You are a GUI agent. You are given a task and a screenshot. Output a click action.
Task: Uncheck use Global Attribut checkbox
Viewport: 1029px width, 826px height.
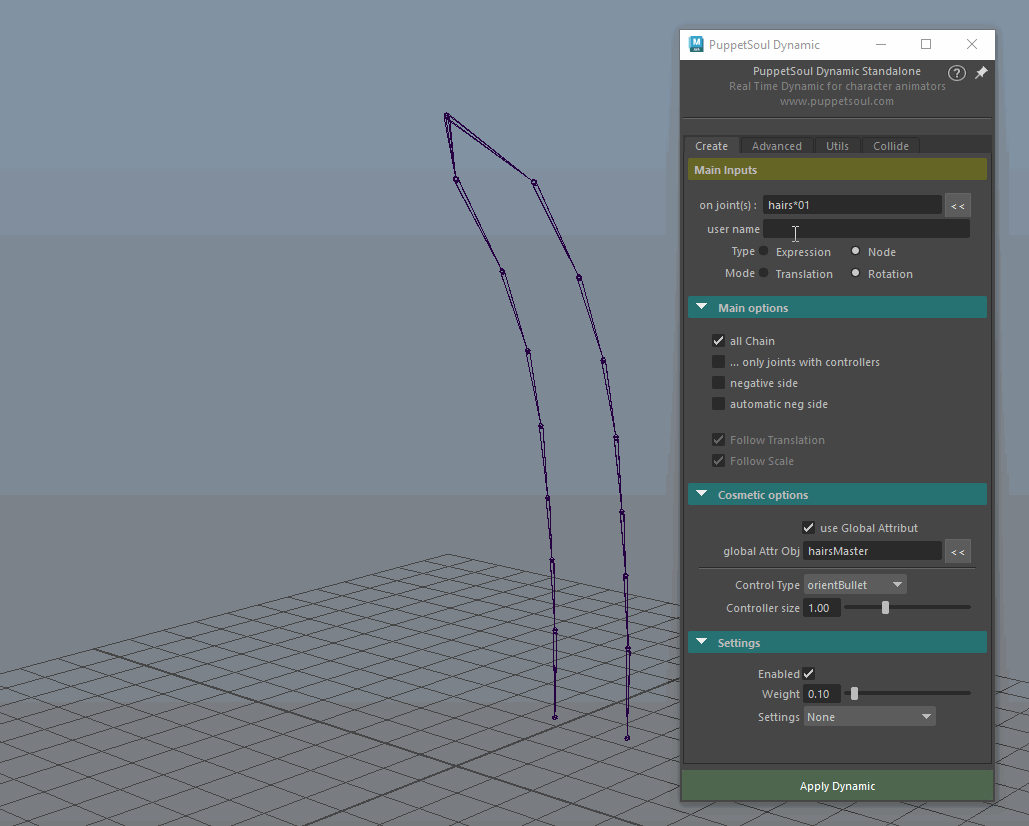tap(808, 527)
